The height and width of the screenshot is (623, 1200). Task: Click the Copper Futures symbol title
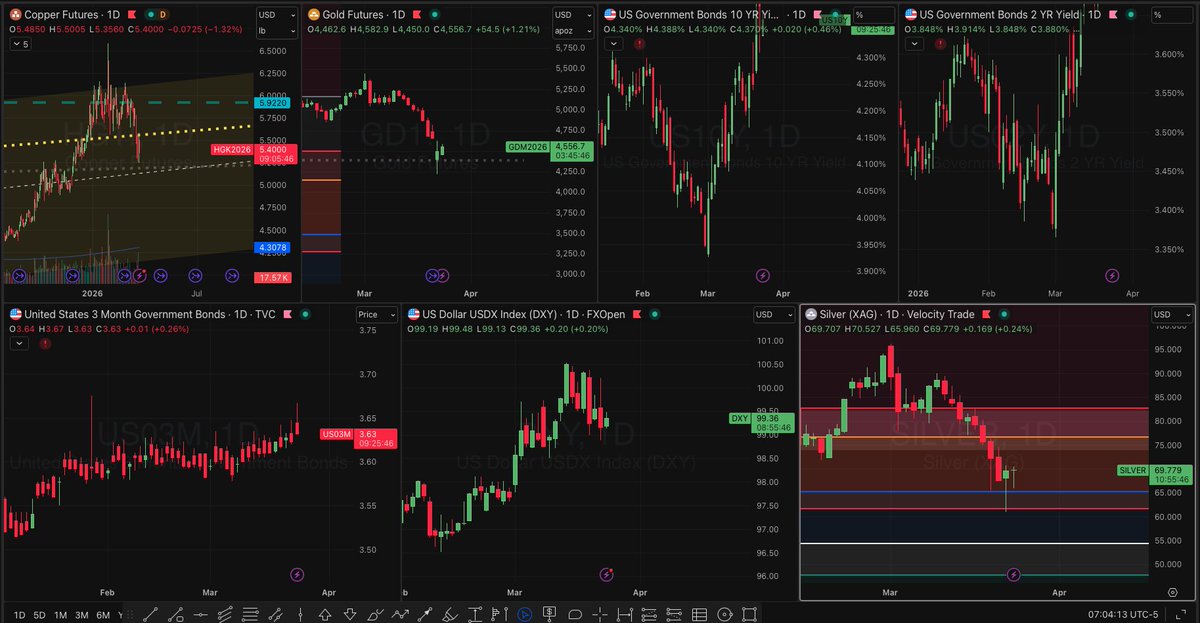point(61,15)
